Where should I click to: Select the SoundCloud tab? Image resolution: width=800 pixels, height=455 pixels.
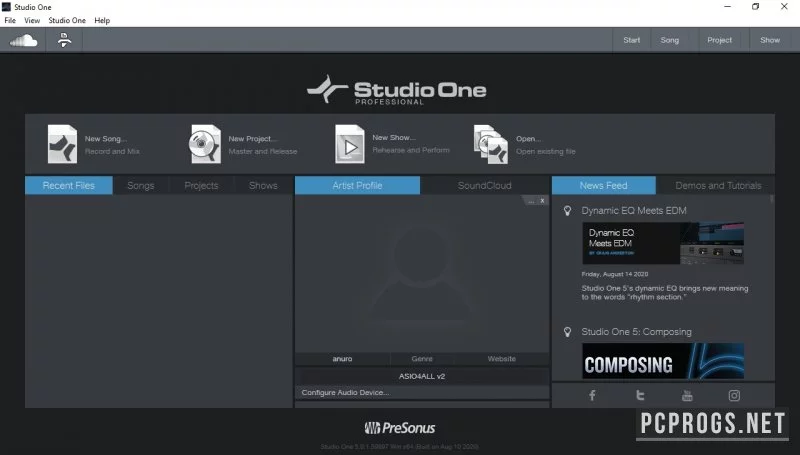point(485,186)
